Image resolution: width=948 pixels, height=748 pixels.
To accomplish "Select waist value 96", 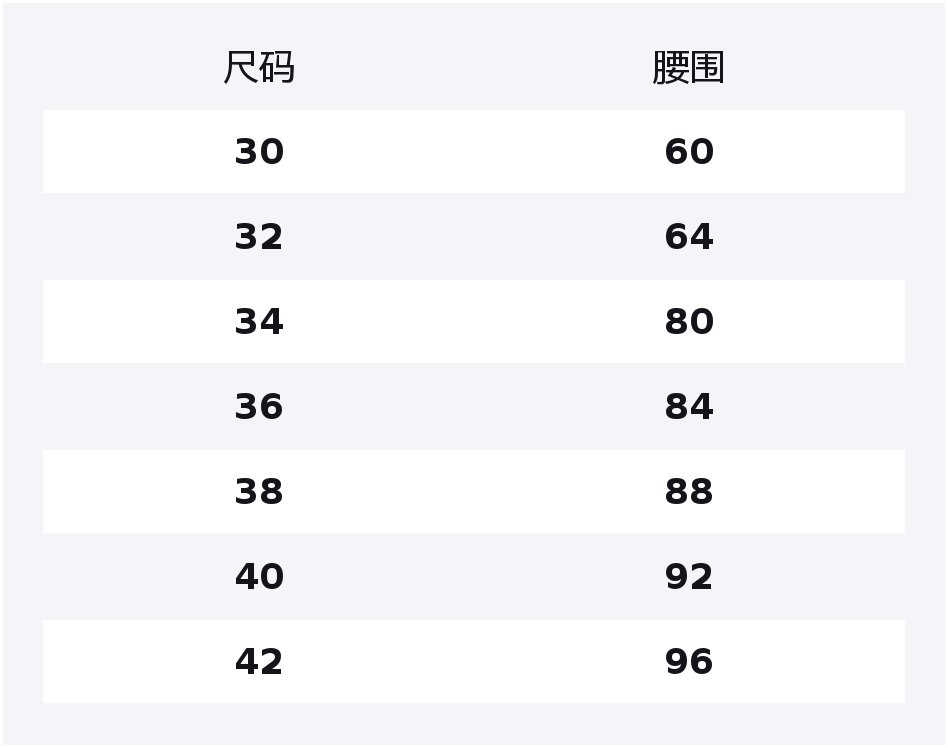I will tap(688, 662).
